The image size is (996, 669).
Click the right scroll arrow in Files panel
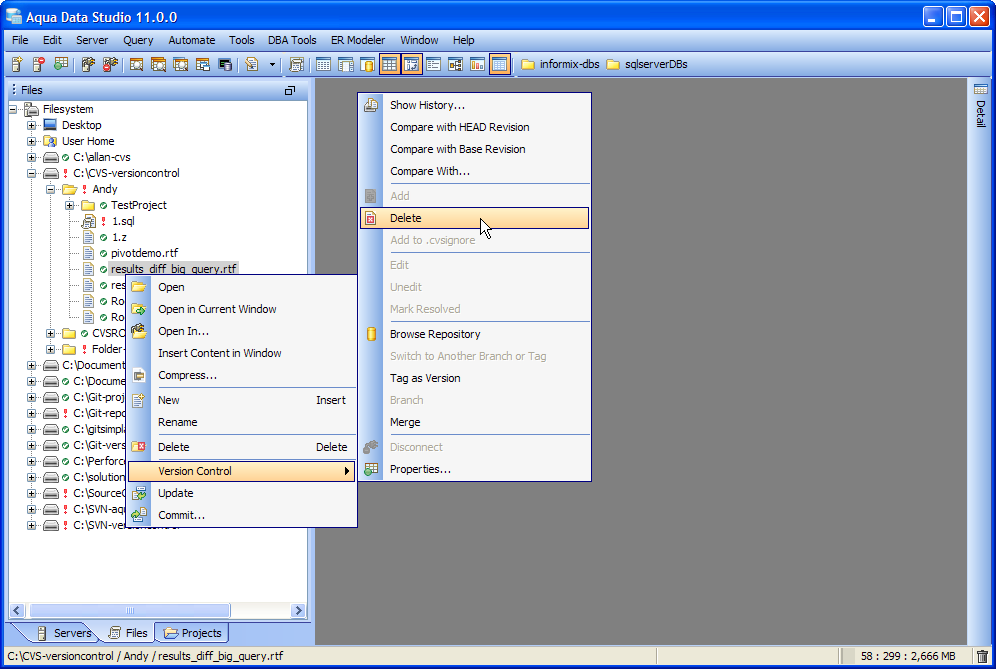(298, 611)
